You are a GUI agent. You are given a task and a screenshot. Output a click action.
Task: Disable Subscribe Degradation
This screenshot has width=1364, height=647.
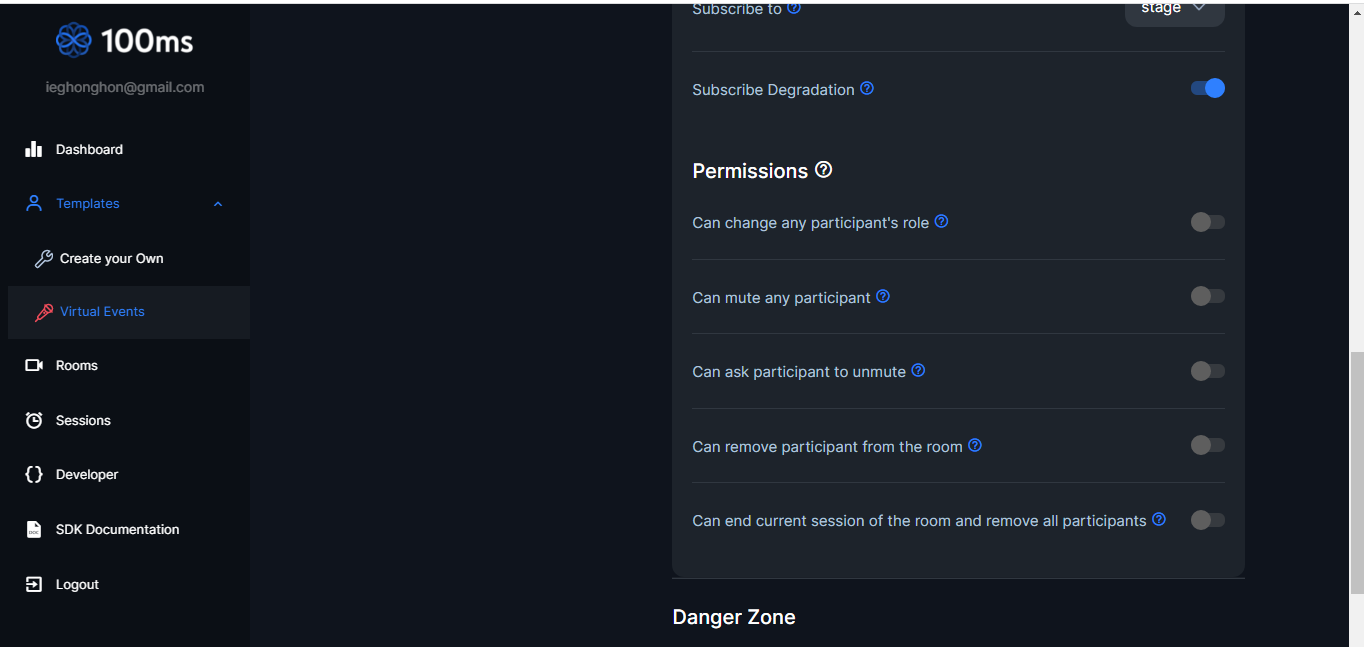(x=1208, y=88)
